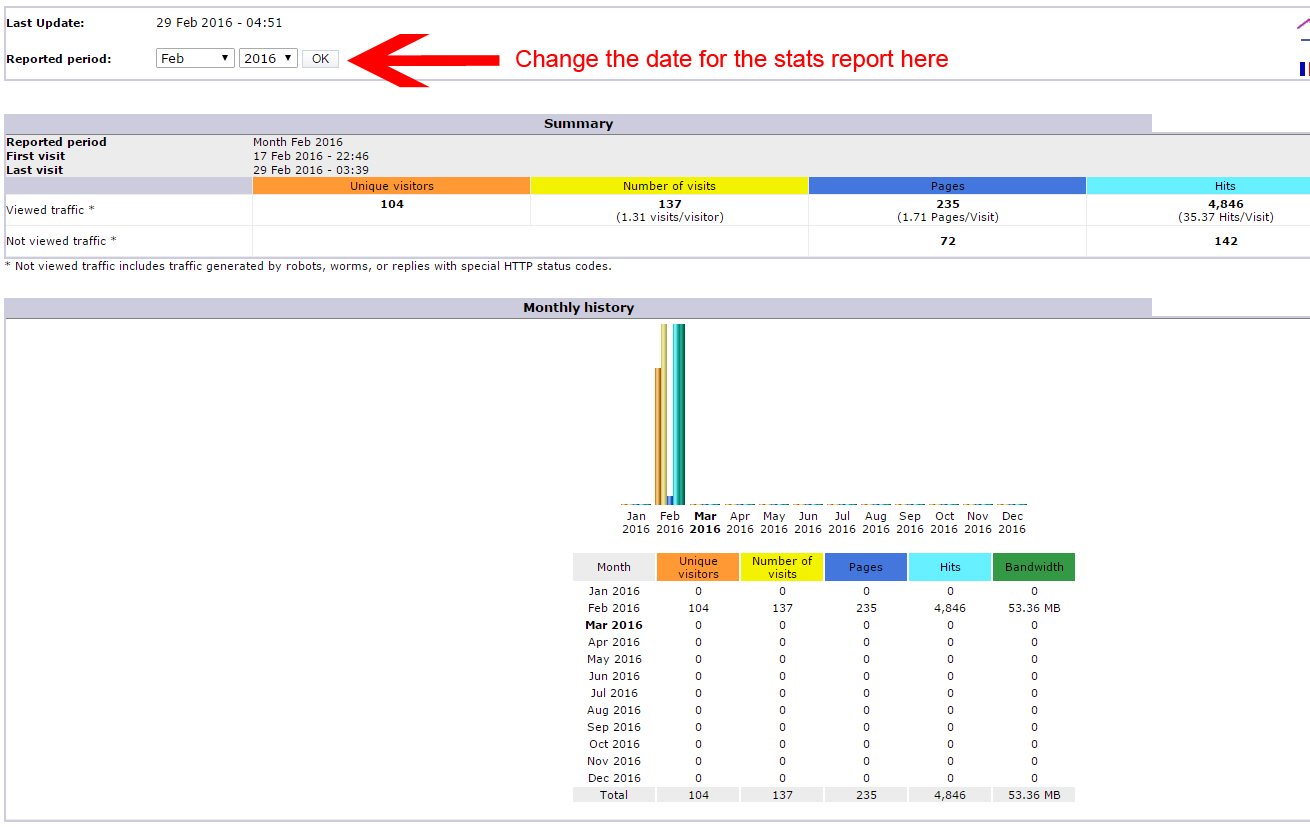Click OK to change the reported period

[320, 57]
